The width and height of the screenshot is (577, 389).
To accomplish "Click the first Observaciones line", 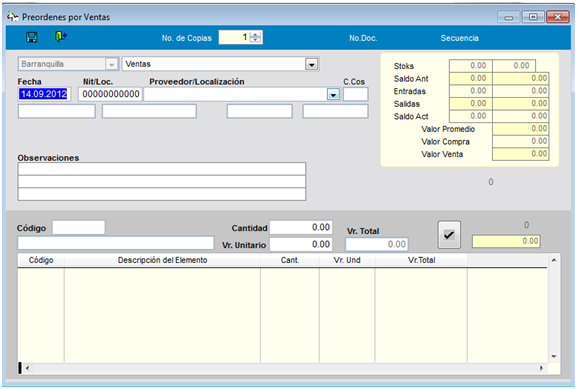I will pos(162,169).
